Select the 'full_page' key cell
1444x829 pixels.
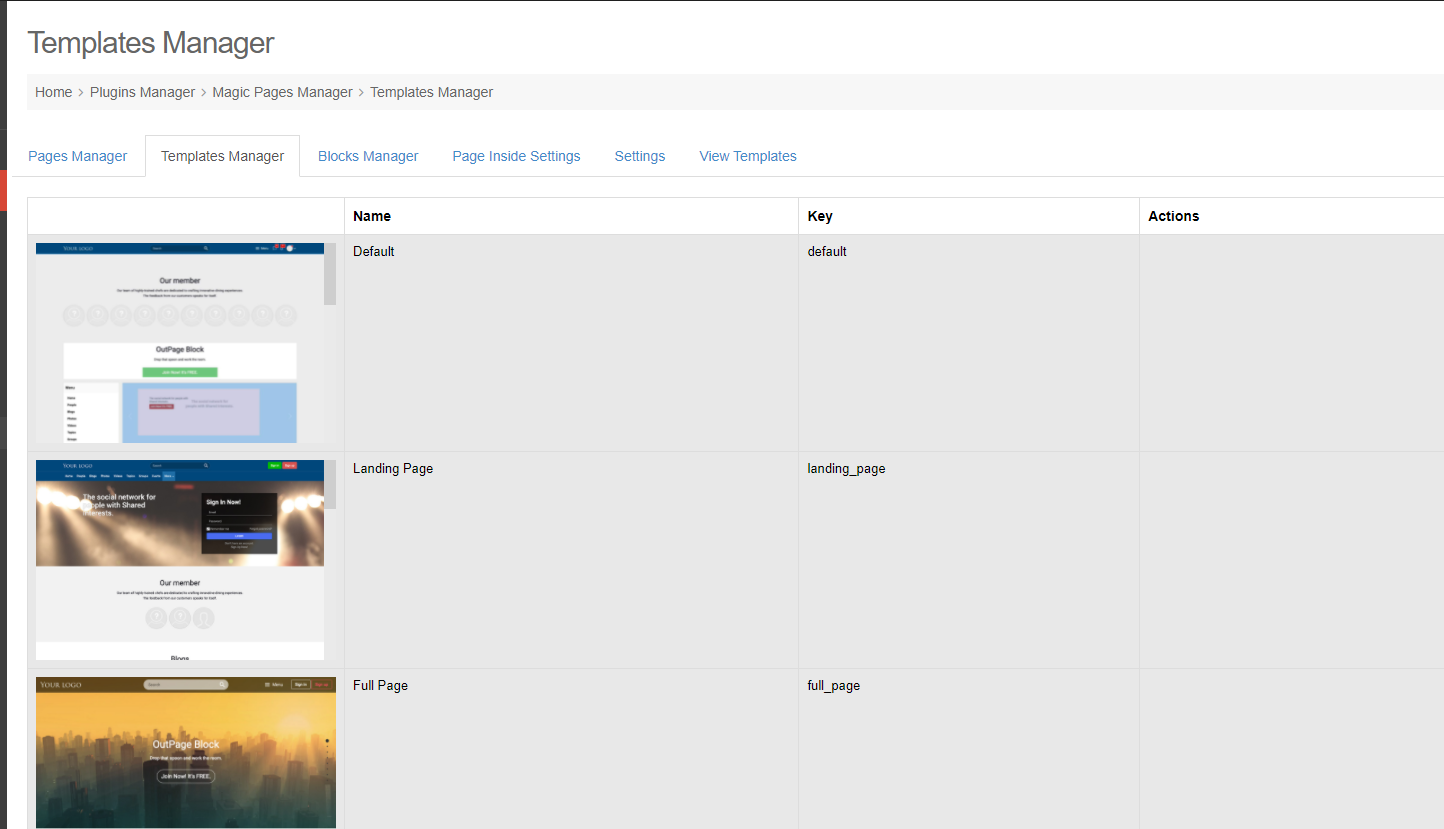[x=969, y=749]
